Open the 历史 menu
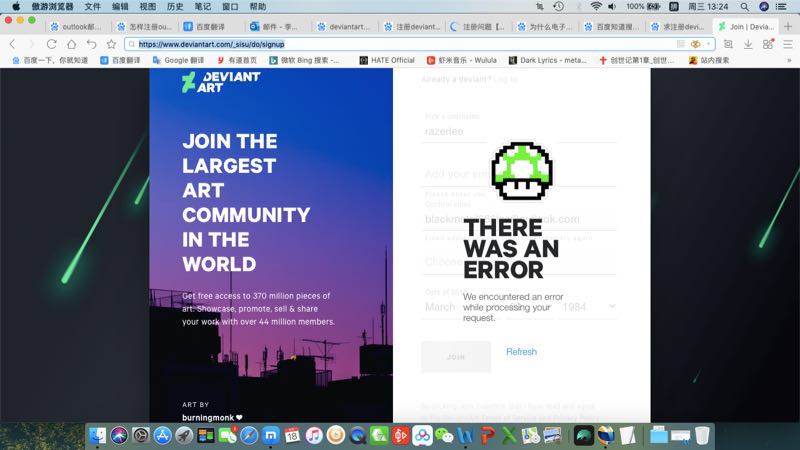Viewport: 800px width, 450px height. pyautogui.click(x=175, y=7)
